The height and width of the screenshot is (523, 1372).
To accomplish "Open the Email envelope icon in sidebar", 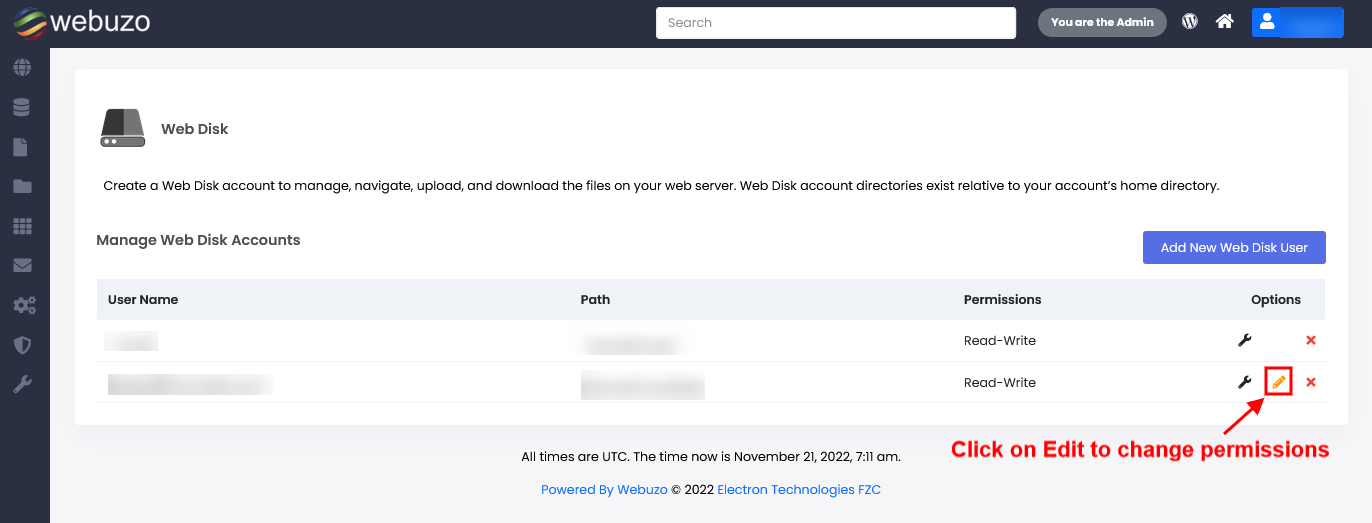I will (22, 266).
